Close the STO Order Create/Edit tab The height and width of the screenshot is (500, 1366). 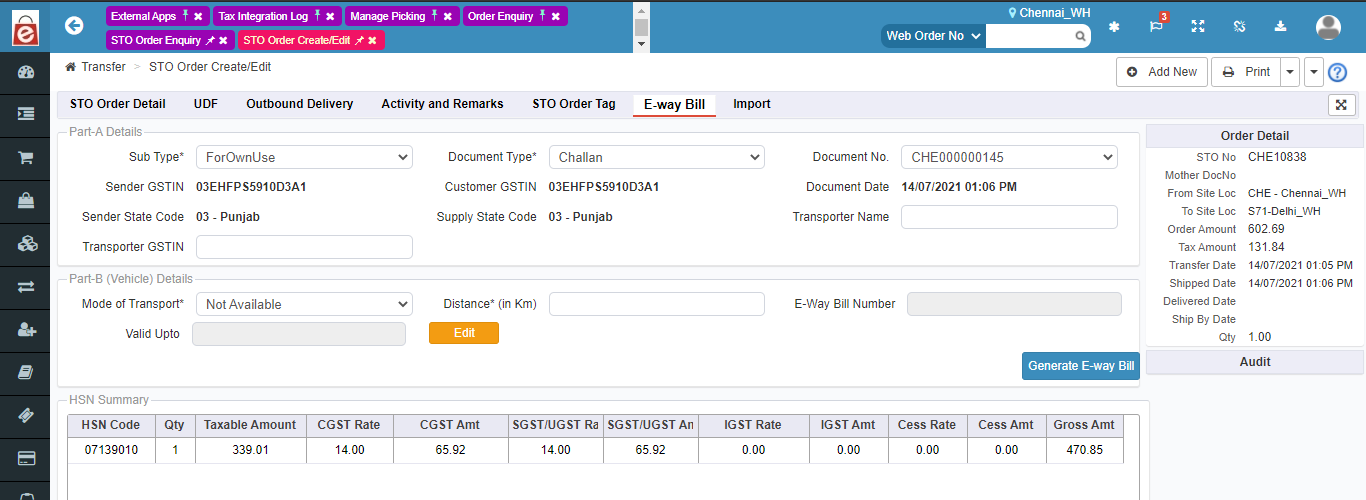click(372, 40)
